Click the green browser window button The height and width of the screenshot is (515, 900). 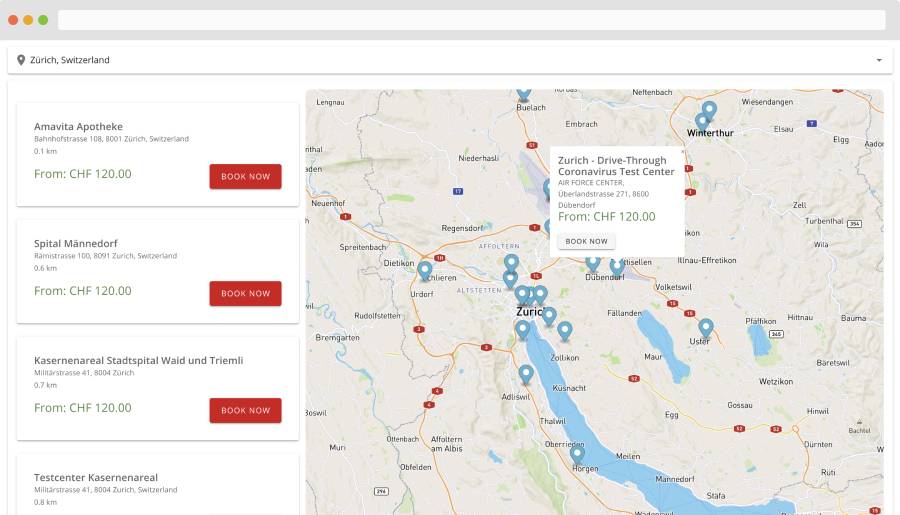pyautogui.click(x=43, y=20)
